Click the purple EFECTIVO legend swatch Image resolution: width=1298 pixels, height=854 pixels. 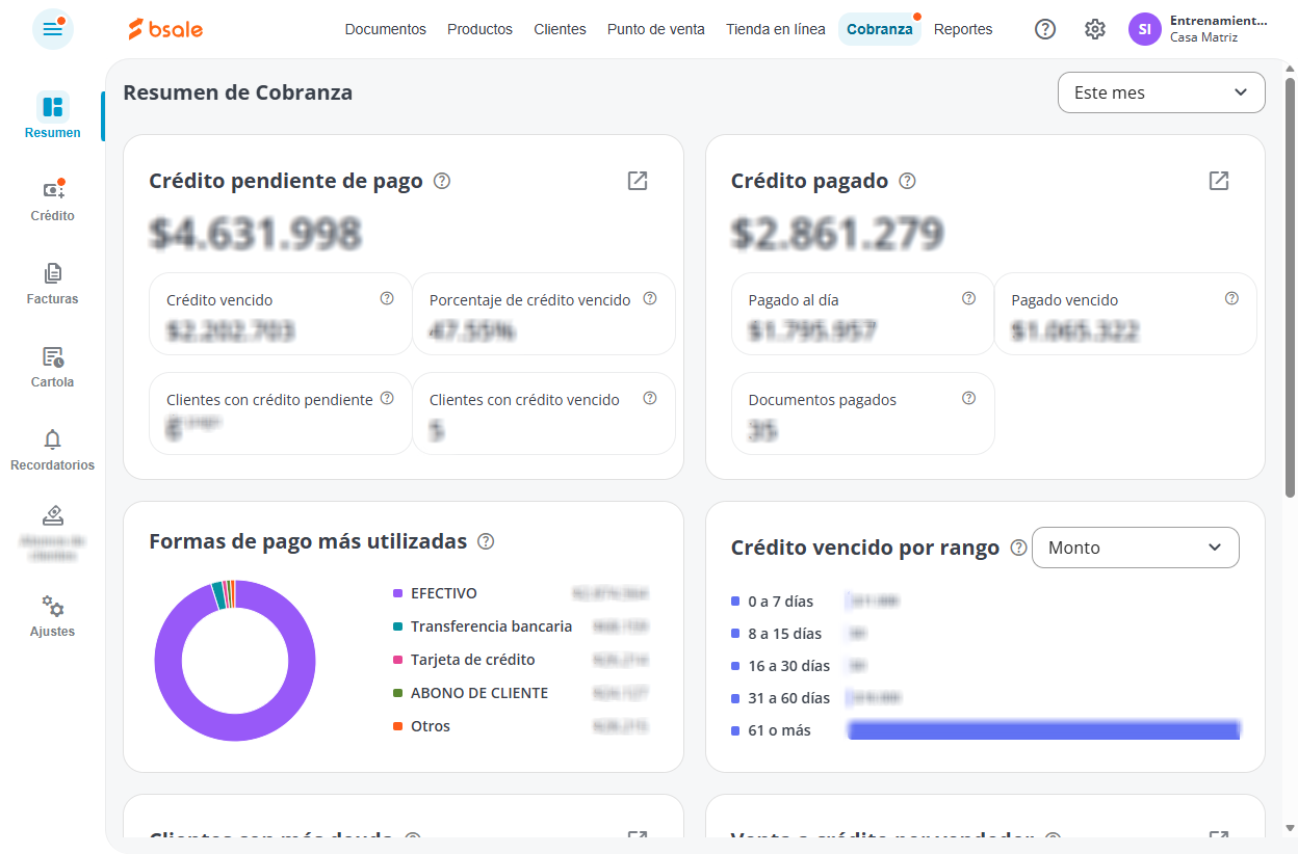397,593
